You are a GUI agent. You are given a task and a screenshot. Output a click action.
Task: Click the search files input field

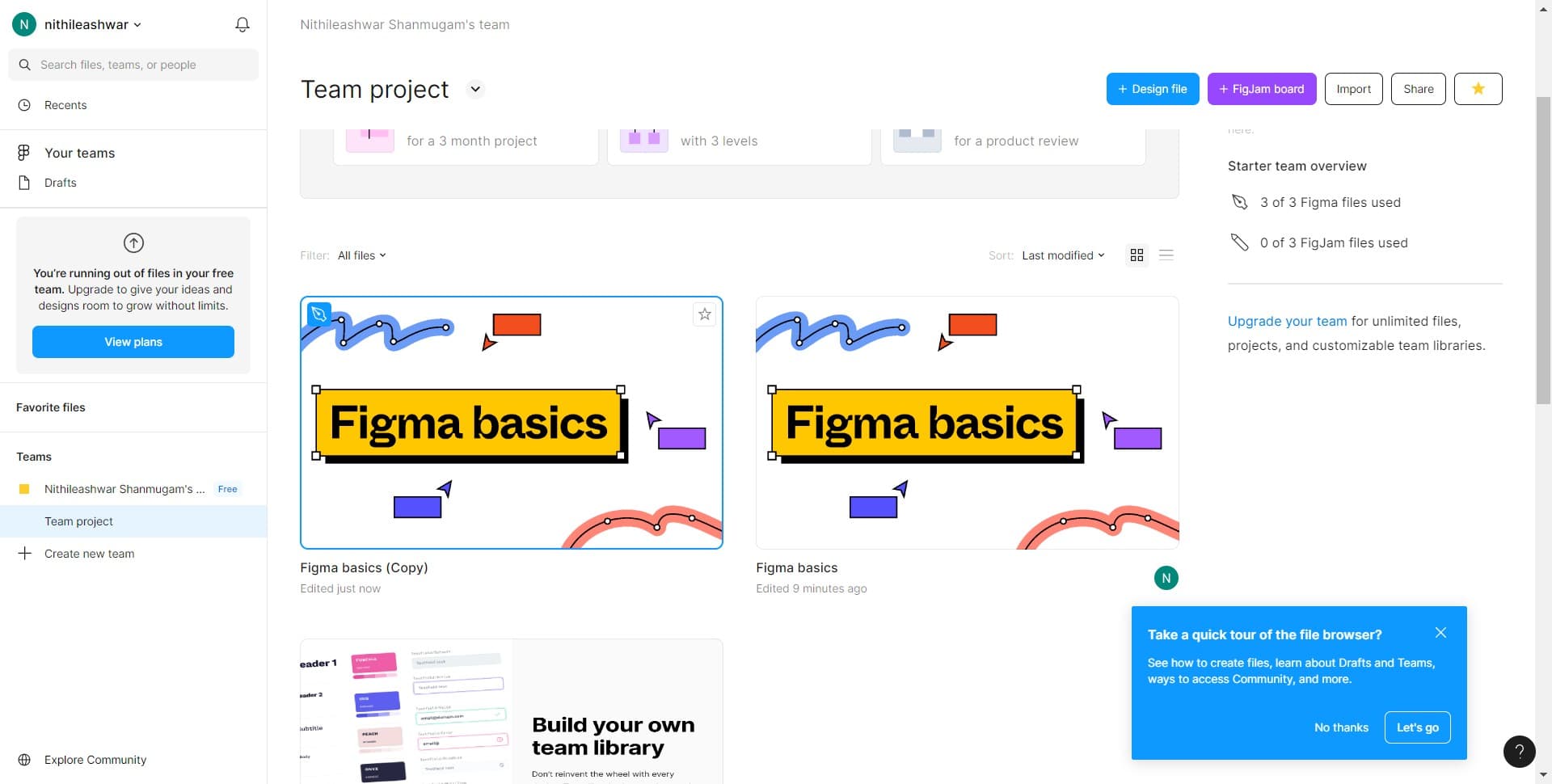(x=133, y=65)
